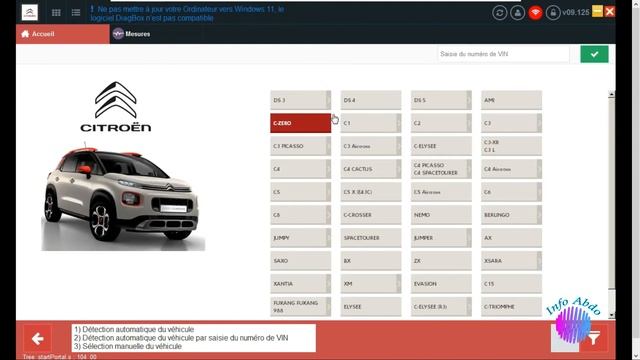Expand the C-ELYSEE (R3) model arrow
640x360 pixels.
pyautogui.click(x=469, y=307)
